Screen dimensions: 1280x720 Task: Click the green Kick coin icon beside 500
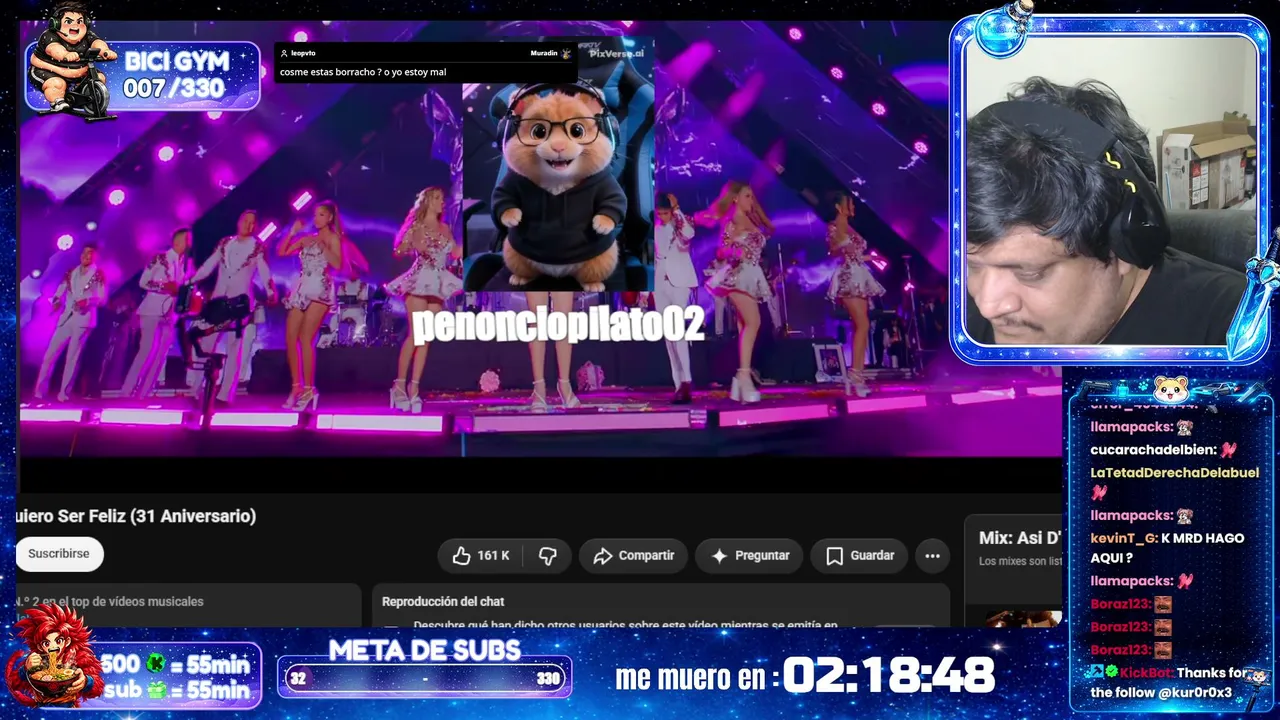click(x=156, y=664)
